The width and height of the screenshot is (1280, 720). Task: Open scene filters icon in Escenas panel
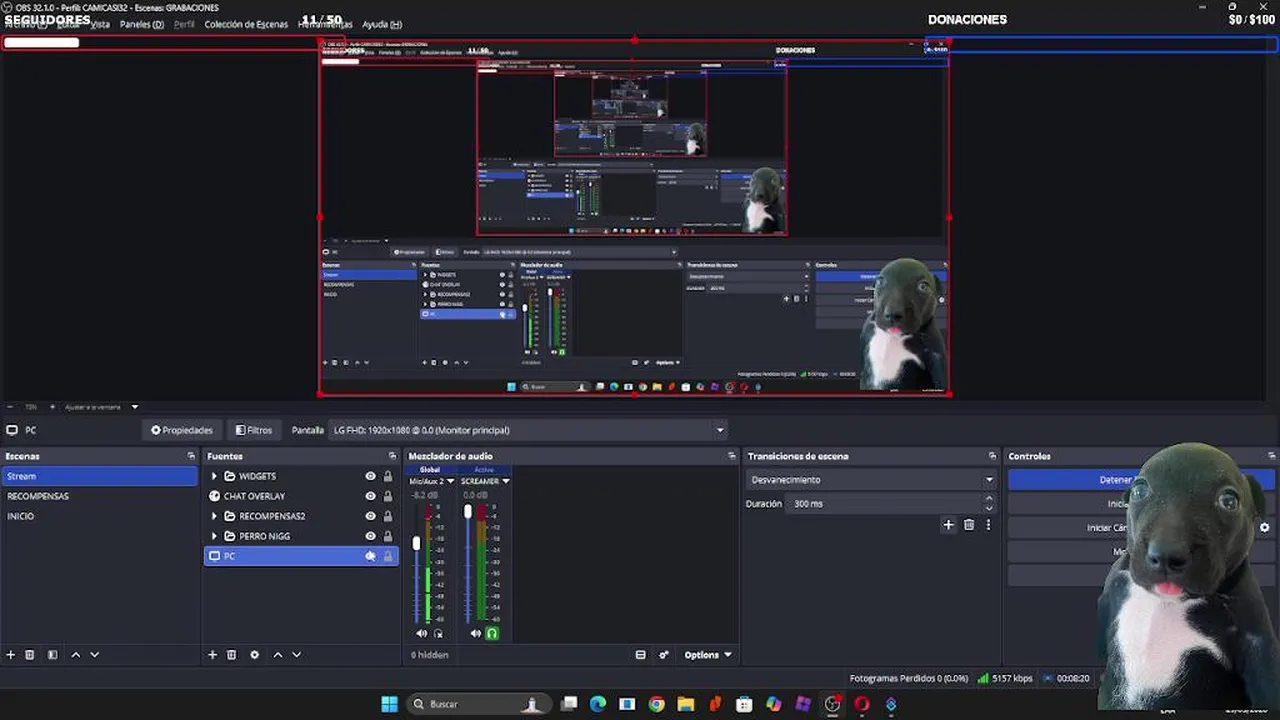[52, 655]
